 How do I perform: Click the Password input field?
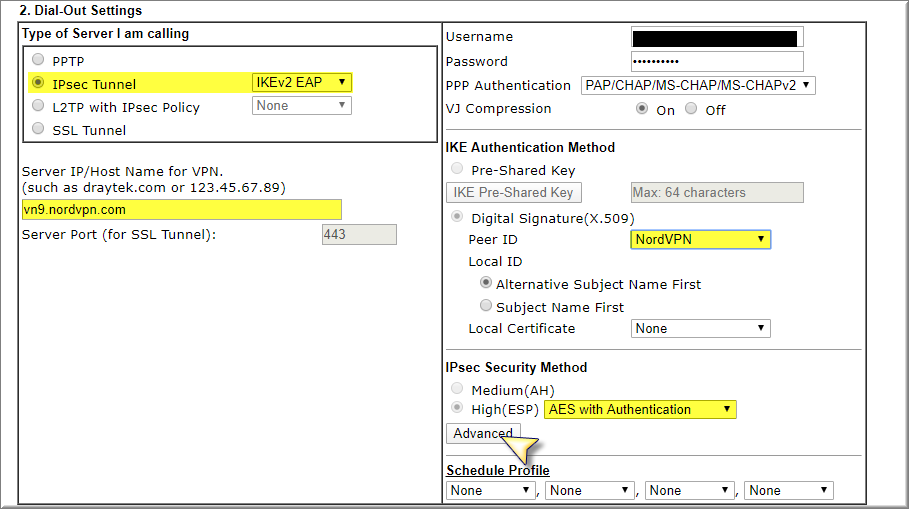717,61
